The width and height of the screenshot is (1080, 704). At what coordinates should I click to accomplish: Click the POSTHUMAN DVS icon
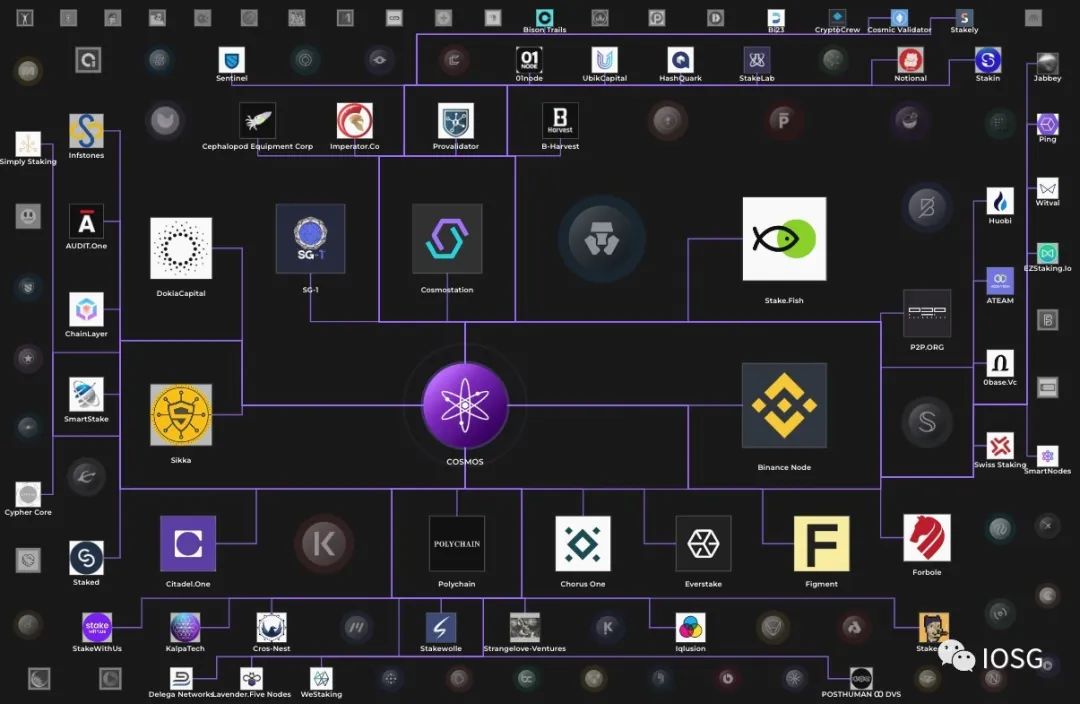(861, 679)
